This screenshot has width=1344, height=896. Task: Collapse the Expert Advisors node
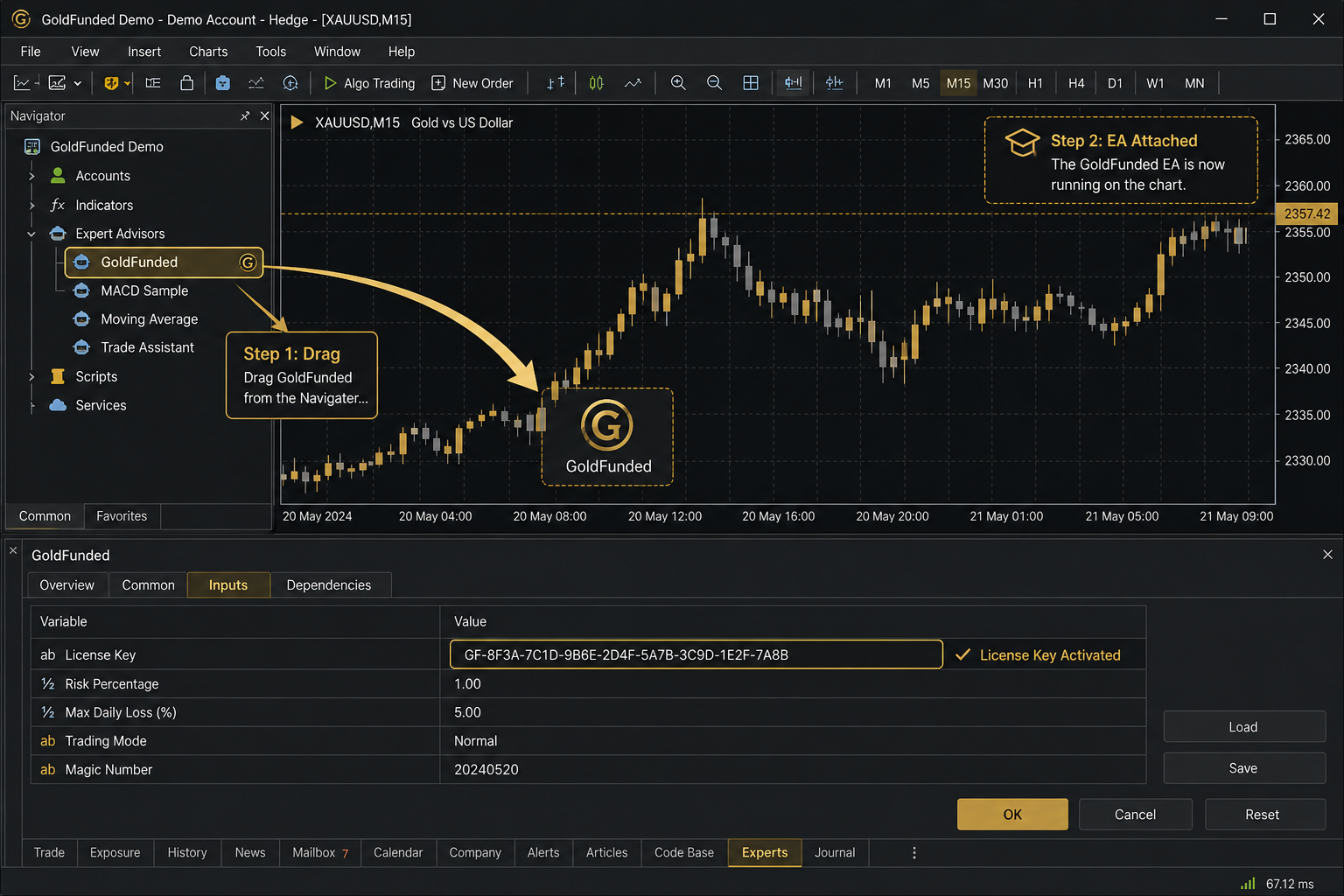point(31,234)
